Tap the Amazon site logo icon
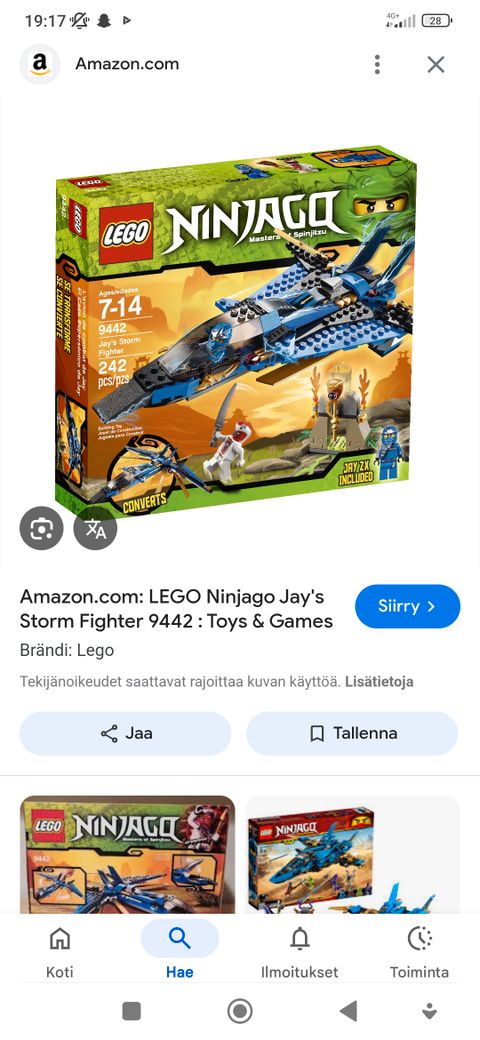 (x=40, y=64)
